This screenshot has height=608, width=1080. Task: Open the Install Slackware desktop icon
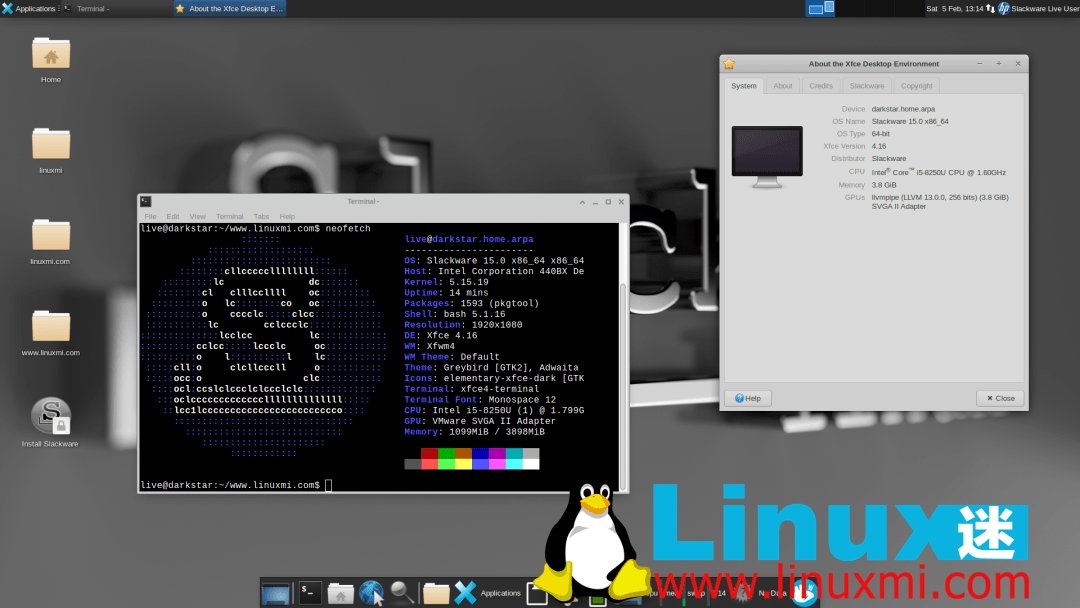[x=49, y=415]
